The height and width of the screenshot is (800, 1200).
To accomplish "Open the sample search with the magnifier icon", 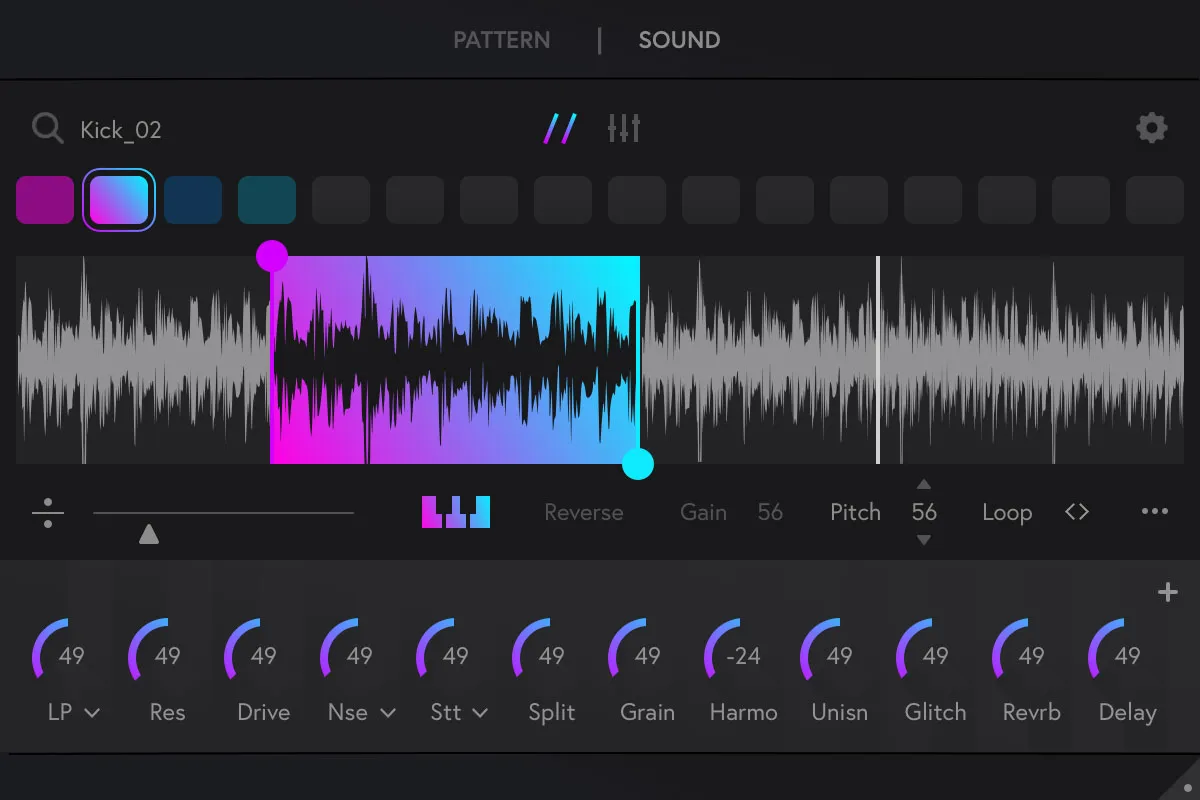I will pyautogui.click(x=46, y=127).
